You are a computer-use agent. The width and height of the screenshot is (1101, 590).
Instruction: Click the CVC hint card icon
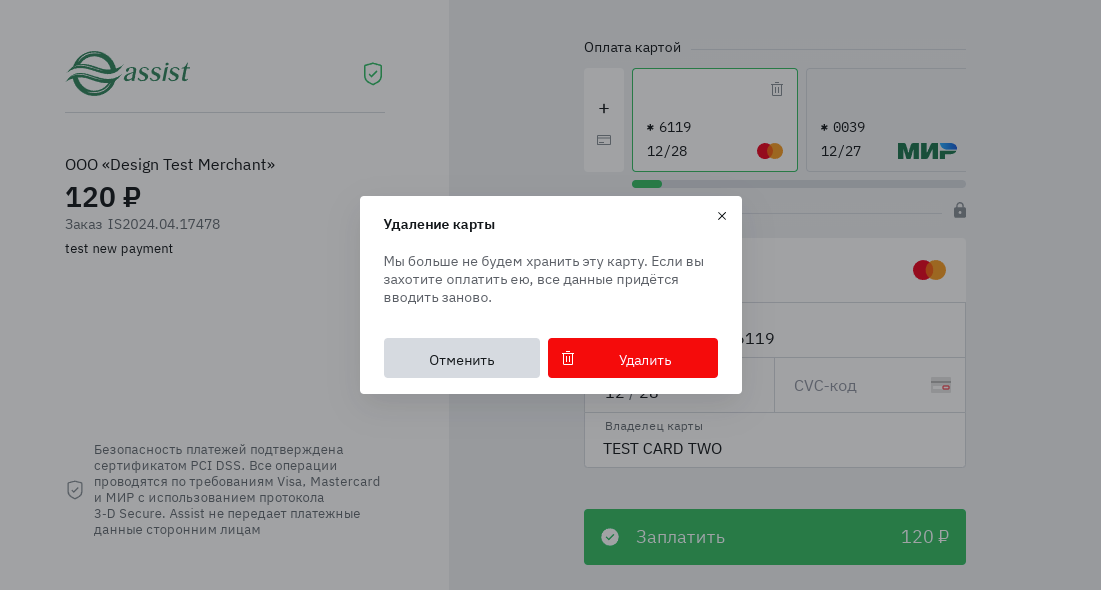tap(940, 385)
